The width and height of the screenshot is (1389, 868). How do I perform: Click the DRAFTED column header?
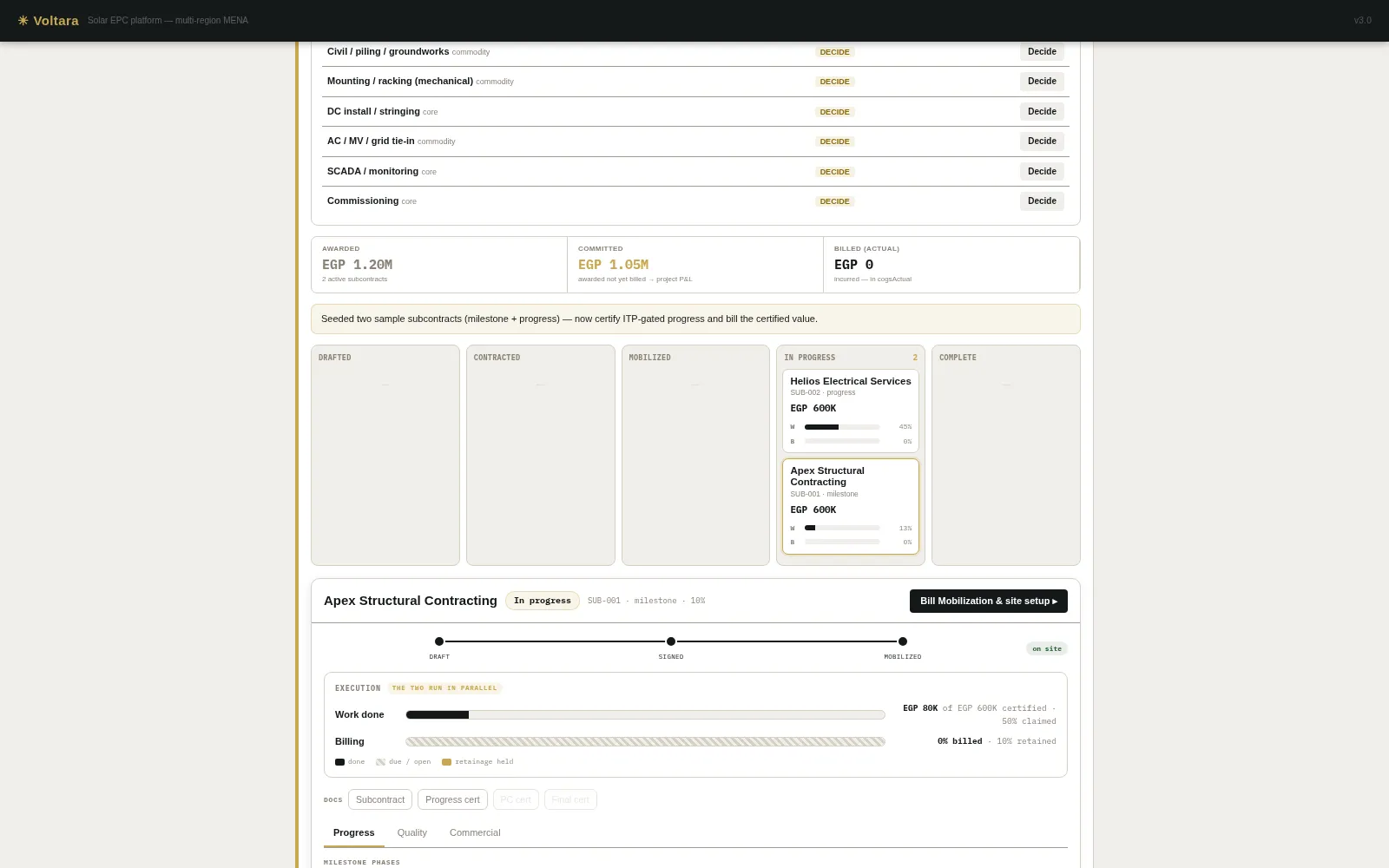[x=335, y=358]
